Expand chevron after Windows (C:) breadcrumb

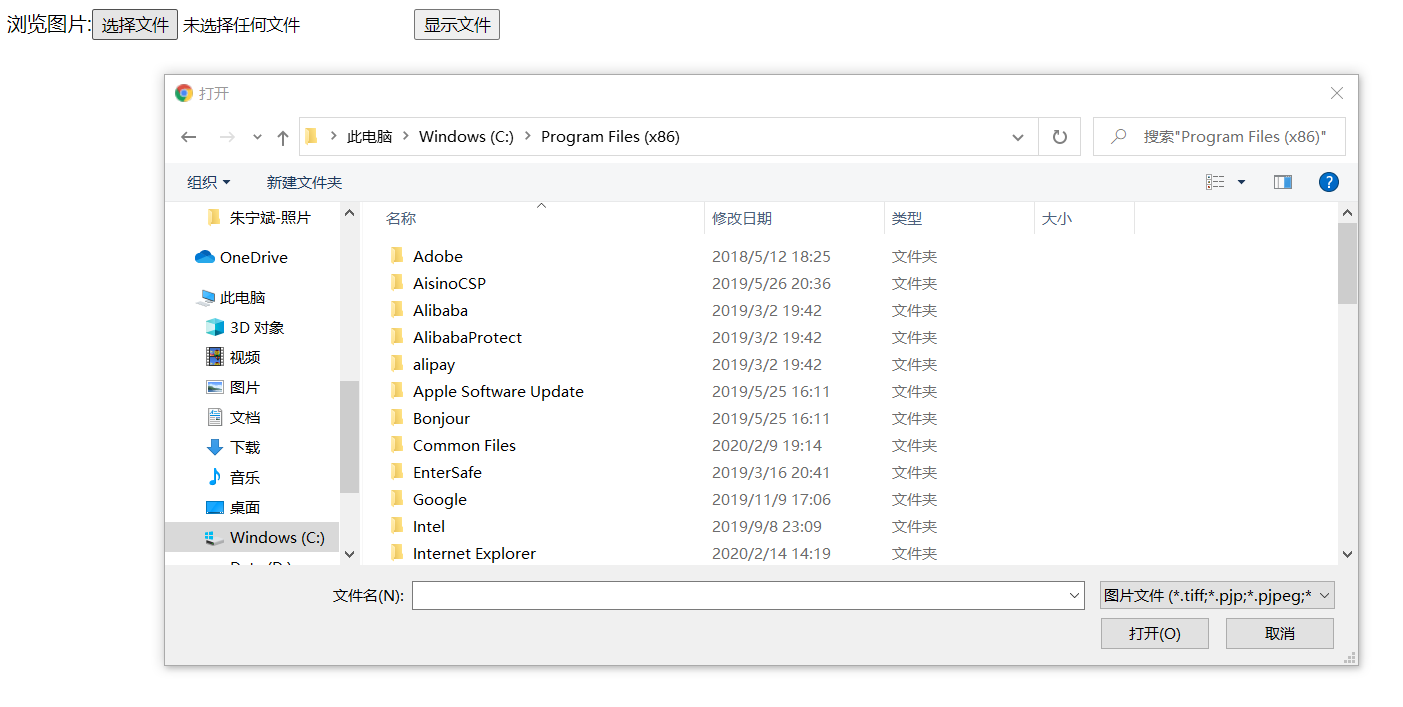(528, 137)
